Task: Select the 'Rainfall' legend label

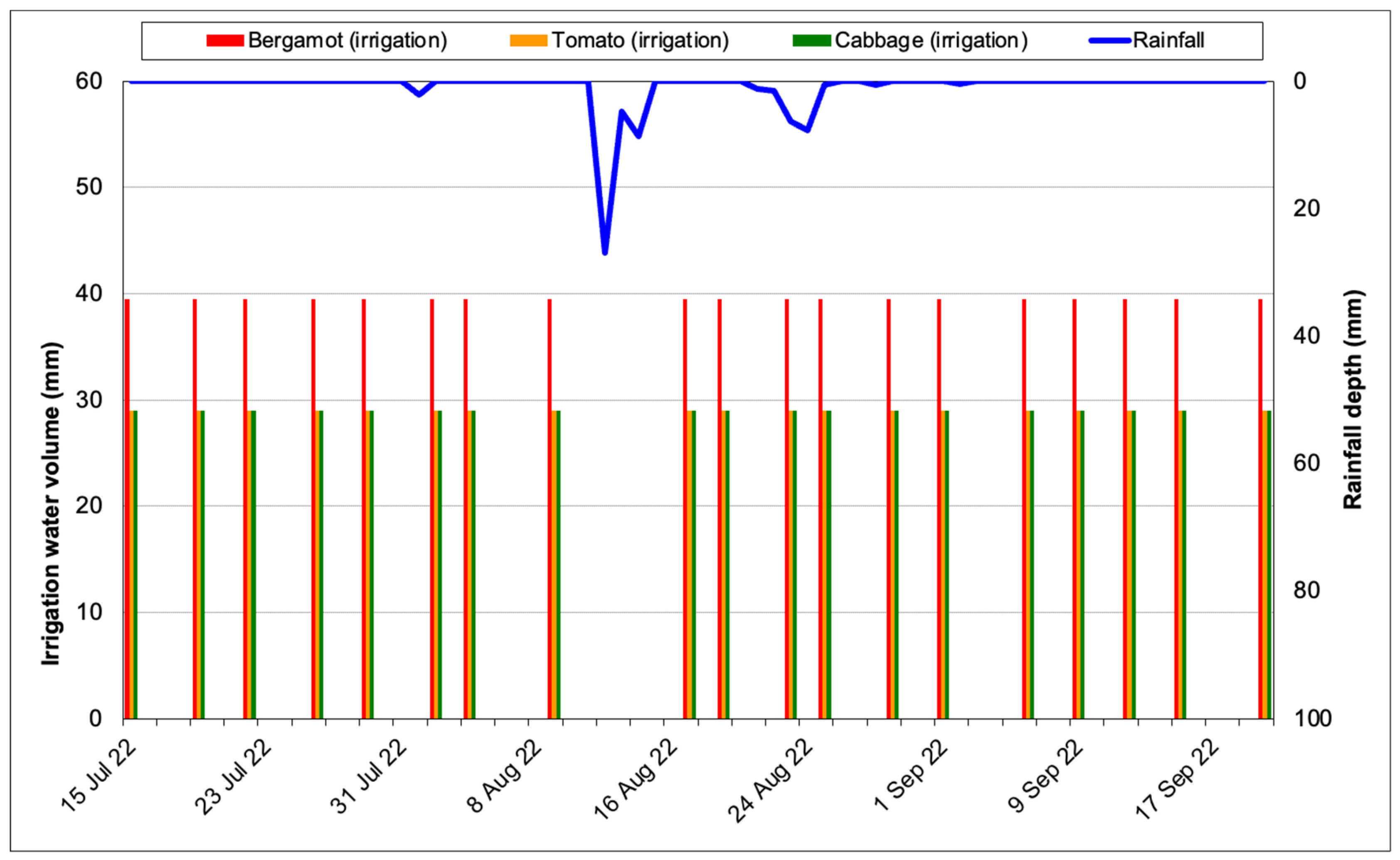Action: (1168, 40)
